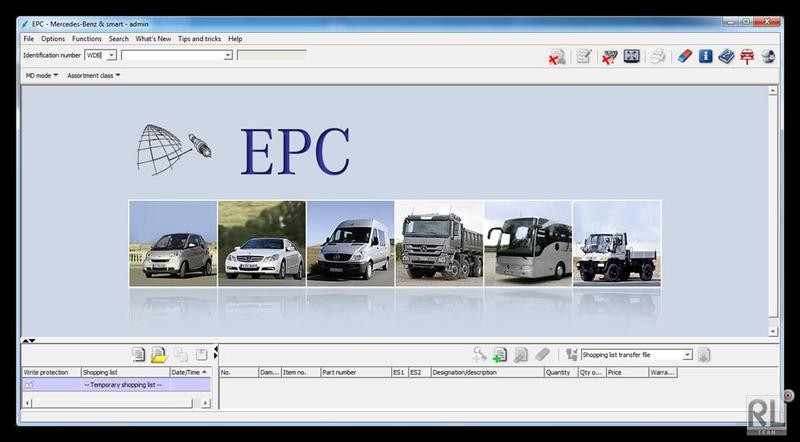Open the blue info icon
Screen dimensions: 800x442
click(706, 56)
